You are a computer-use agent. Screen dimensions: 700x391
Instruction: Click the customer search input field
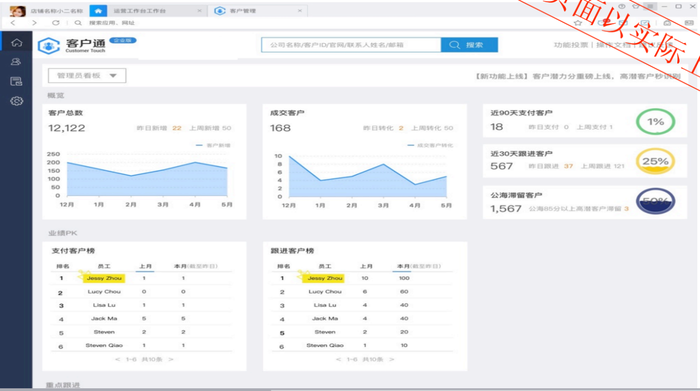351,45
